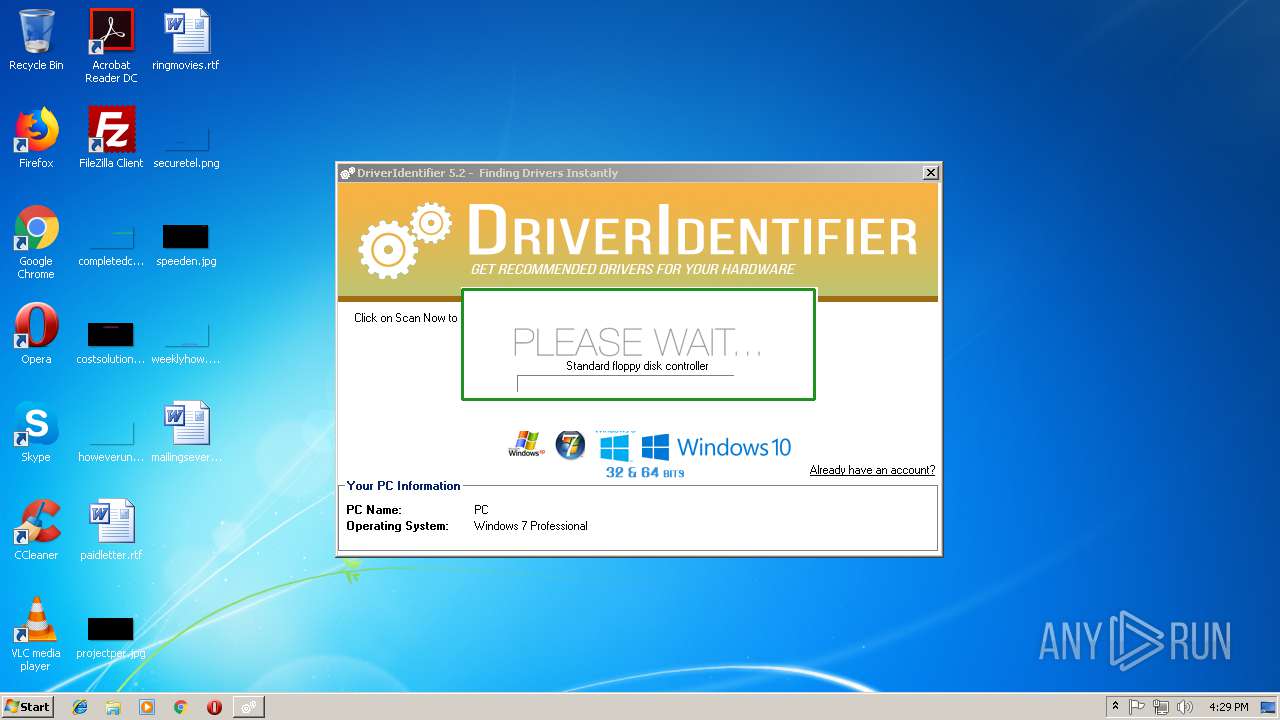
Task: Select the costsolution file icon
Action: tap(111, 340)
